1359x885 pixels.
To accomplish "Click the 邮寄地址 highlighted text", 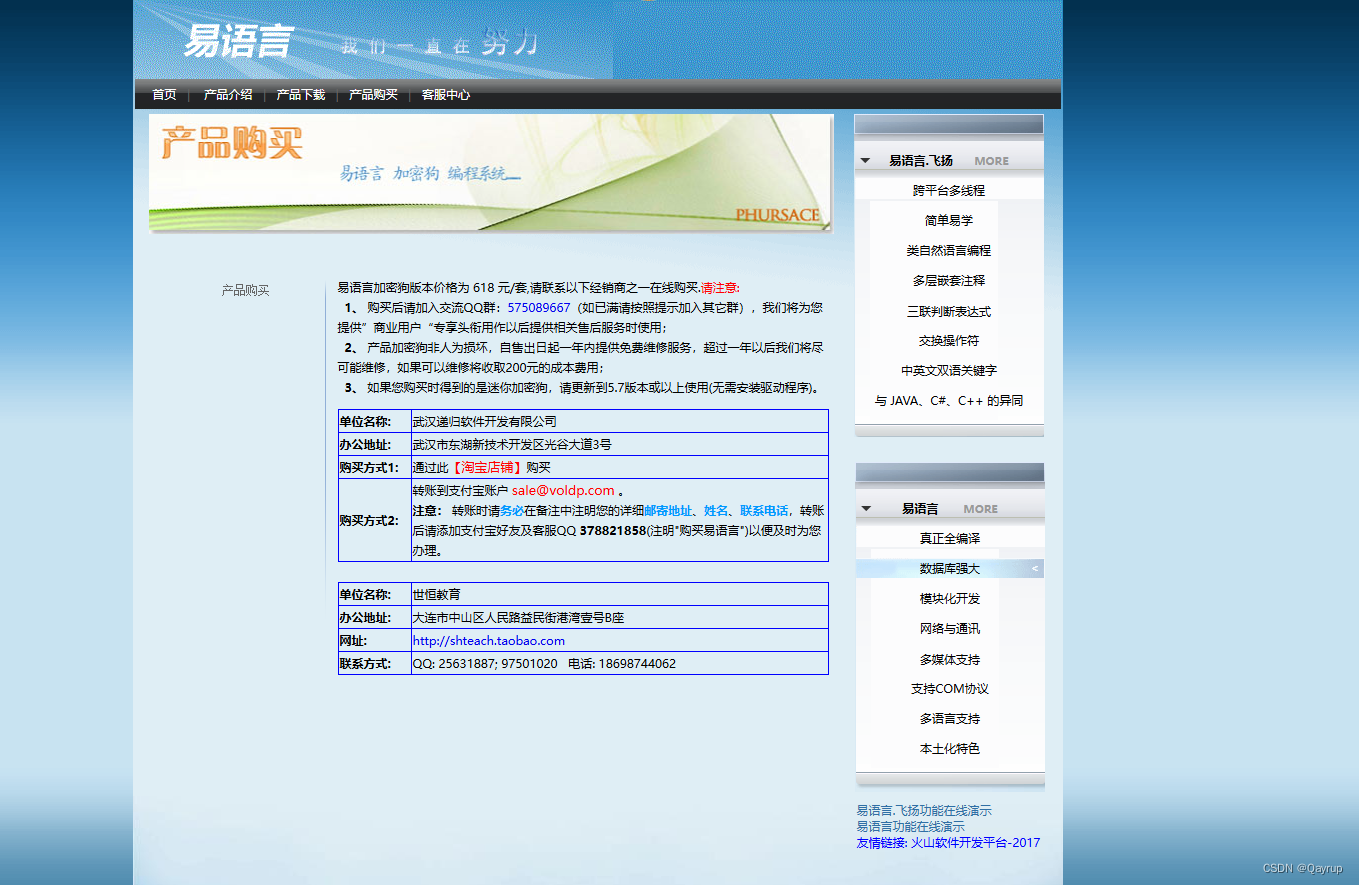I will [x=668, y=510].
